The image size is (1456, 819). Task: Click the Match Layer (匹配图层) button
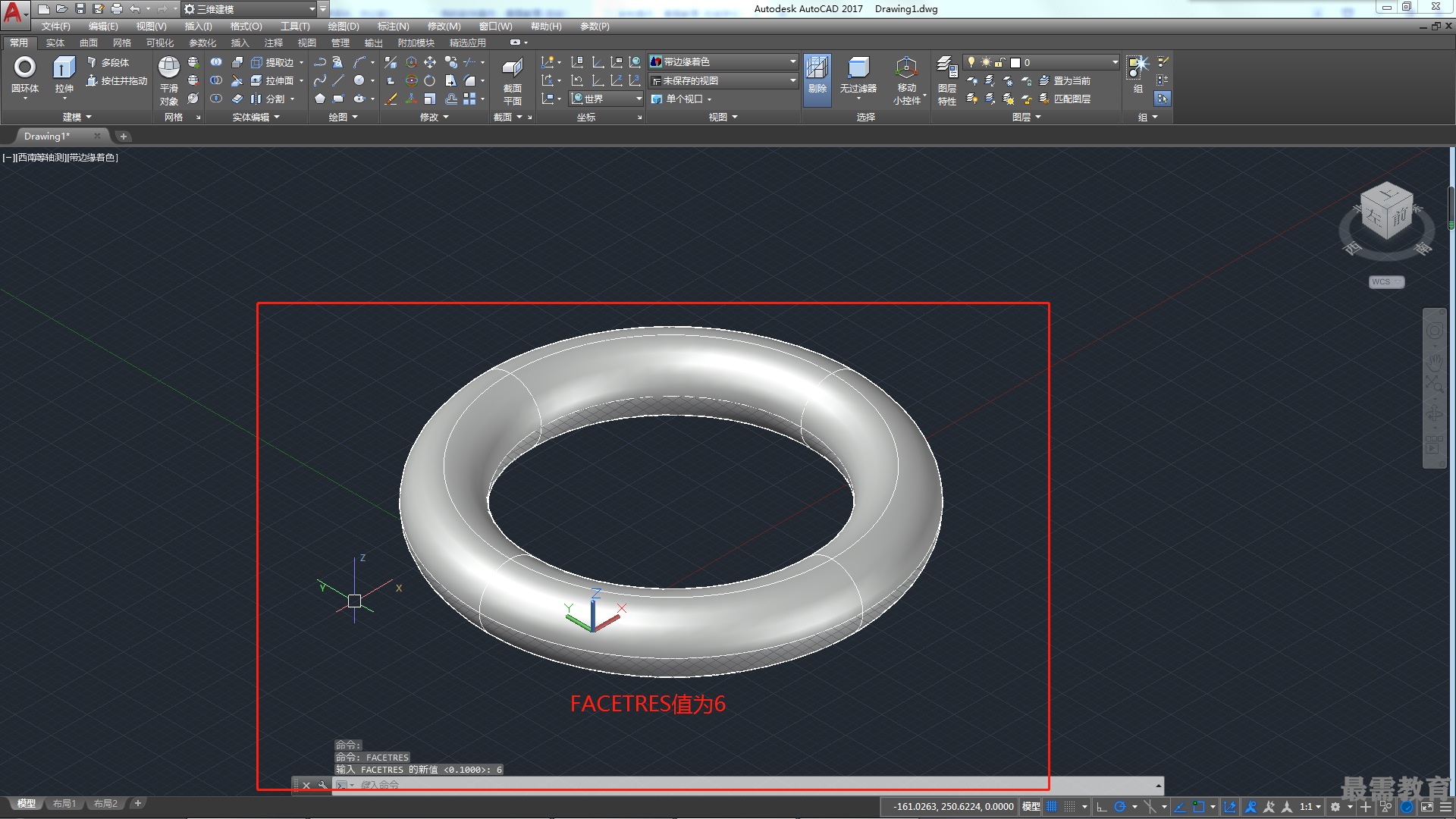point(1065,99)
